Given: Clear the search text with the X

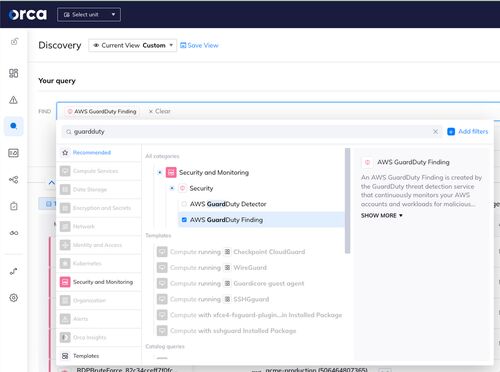Looking at the screenshot, I should point(435,132).
